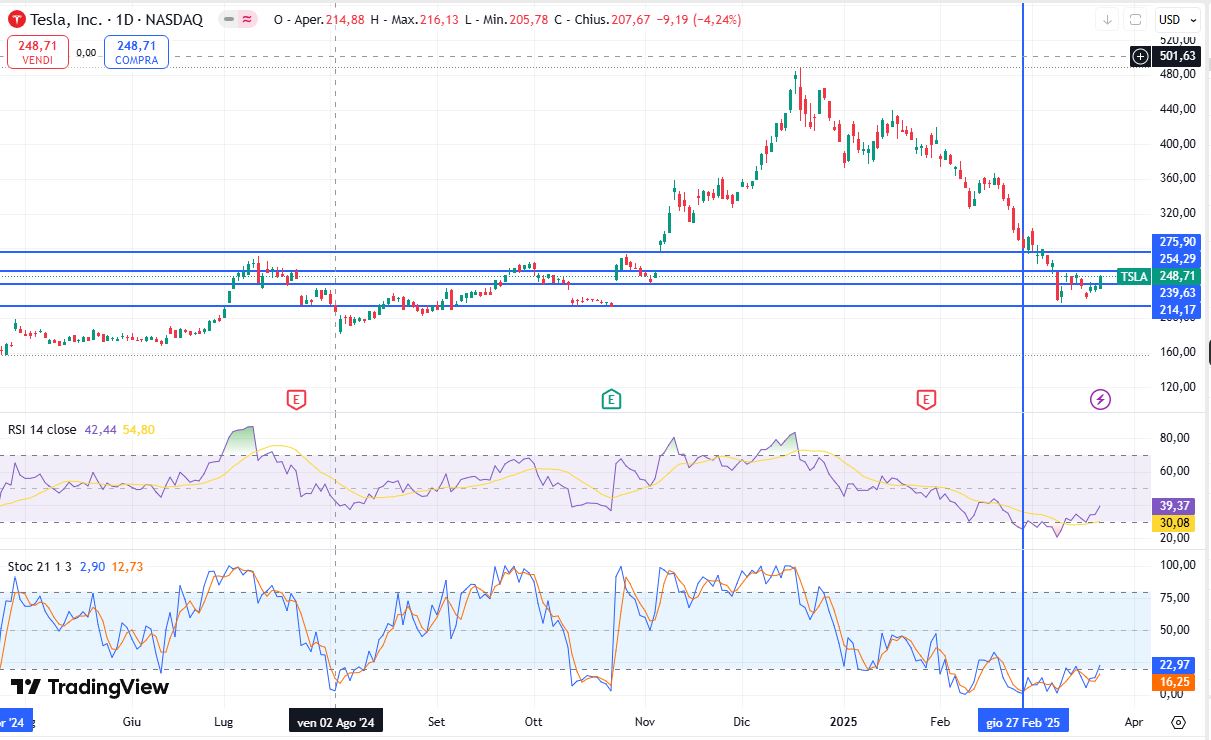1211x740 pixels.
Task: Click the 'ven 02 Ago '24' date label
Action: 335,722
